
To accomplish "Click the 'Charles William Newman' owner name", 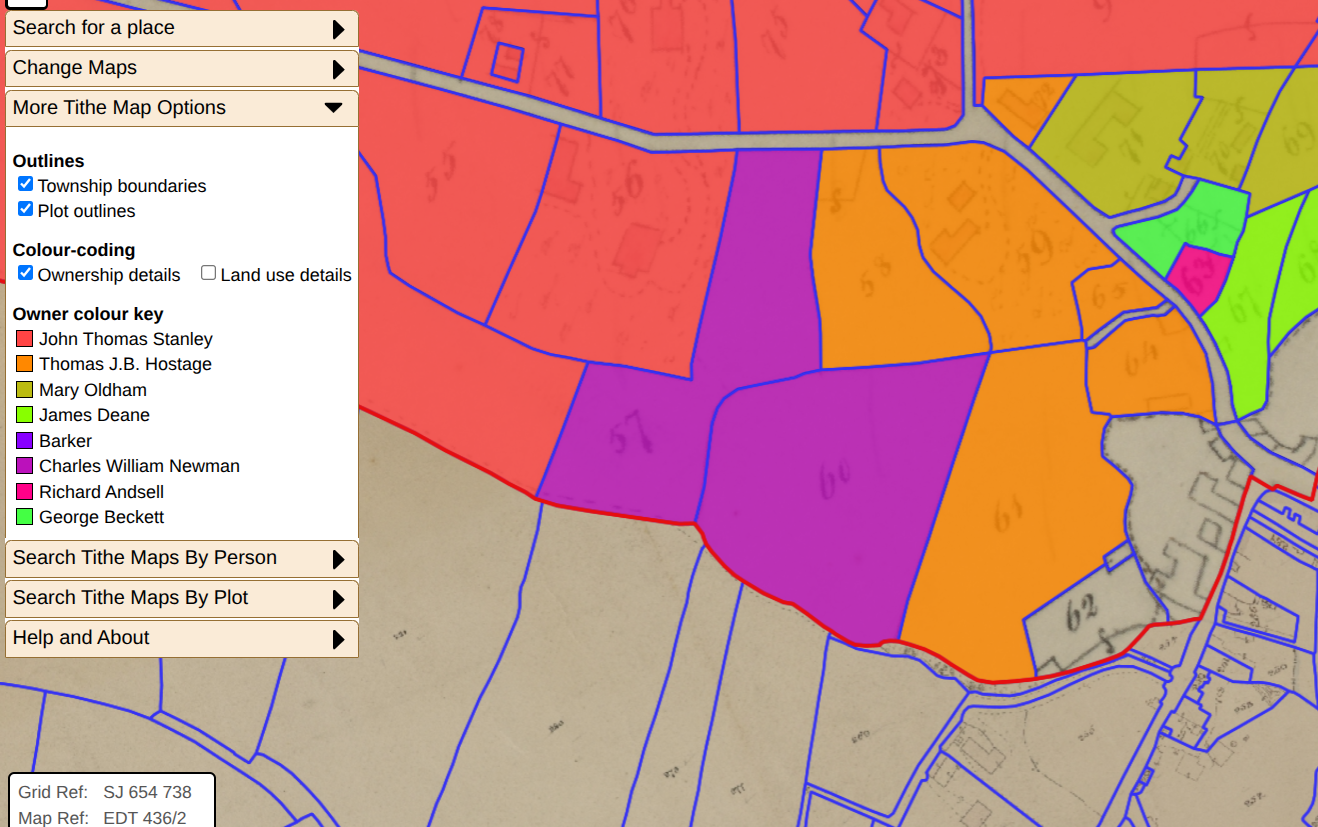I will point(139,466).
